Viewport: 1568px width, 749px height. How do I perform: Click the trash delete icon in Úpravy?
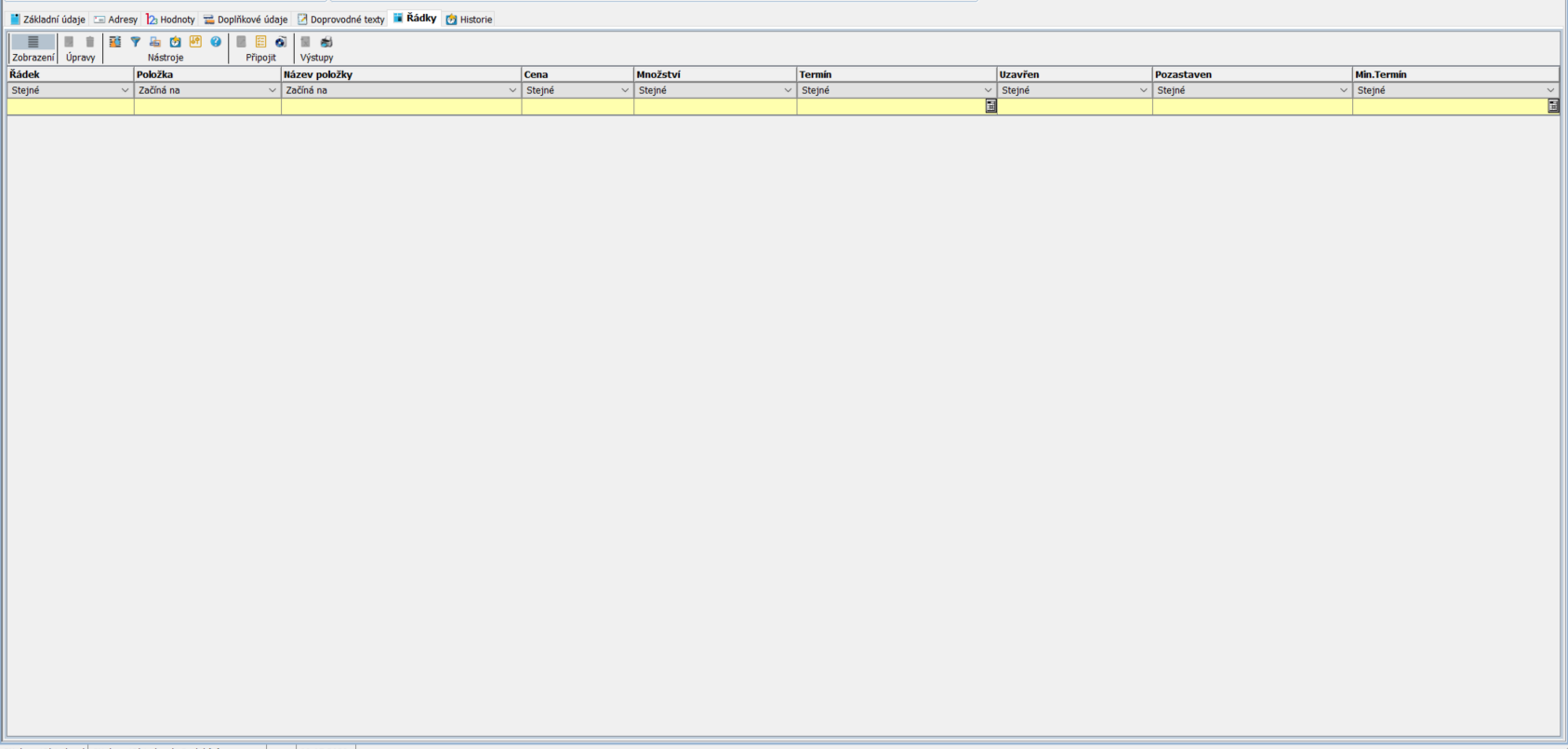coord(90,42)
